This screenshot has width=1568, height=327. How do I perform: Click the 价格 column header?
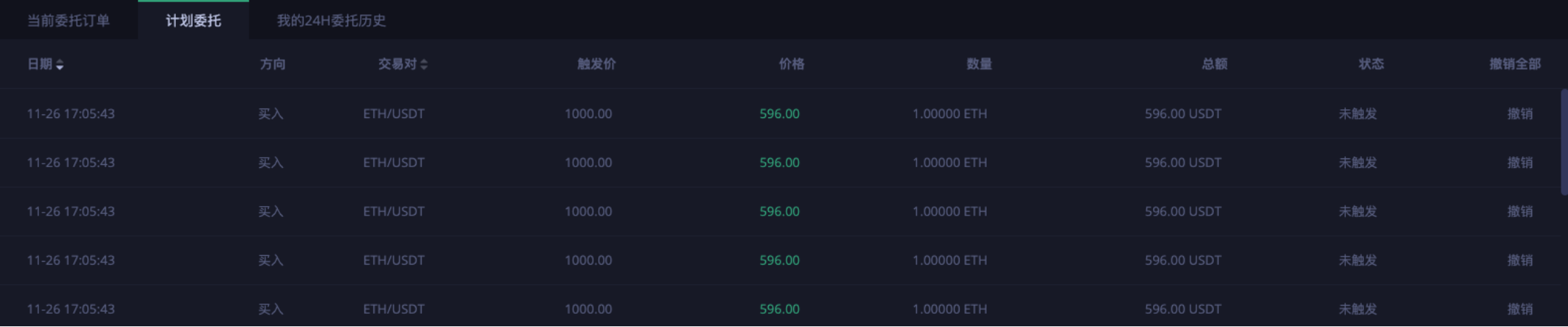(x=791, y=65)
